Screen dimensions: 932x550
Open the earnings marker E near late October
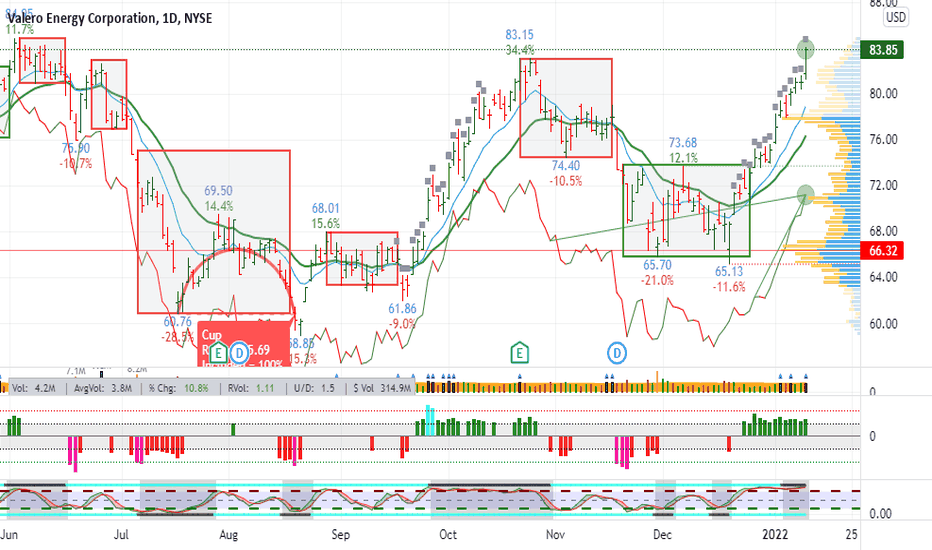(x=519, y=353)
